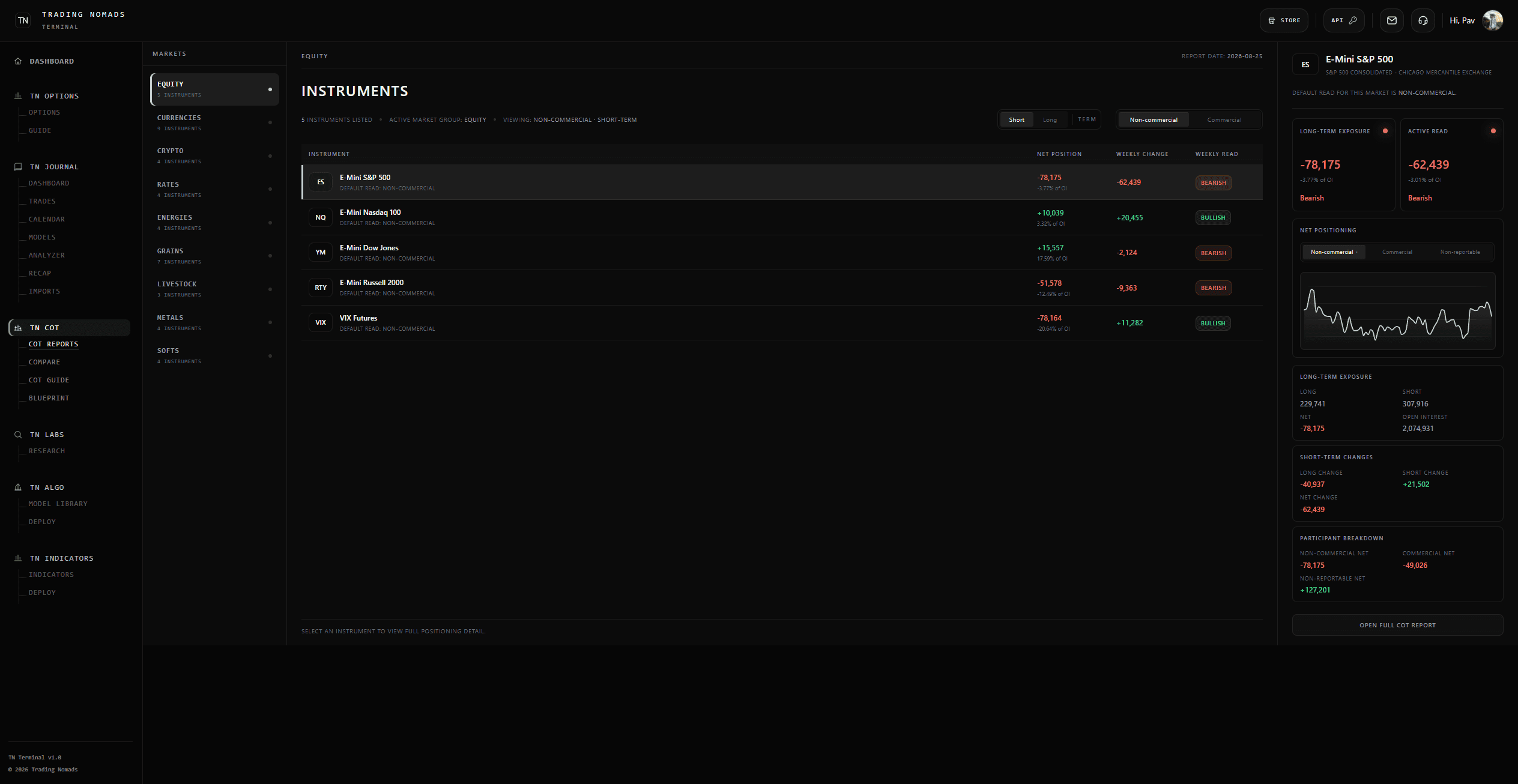The height and width of the screenshot is (784, 1518).
Task: Set table view to Non-commercial
Action: [x=1154, y=120]
